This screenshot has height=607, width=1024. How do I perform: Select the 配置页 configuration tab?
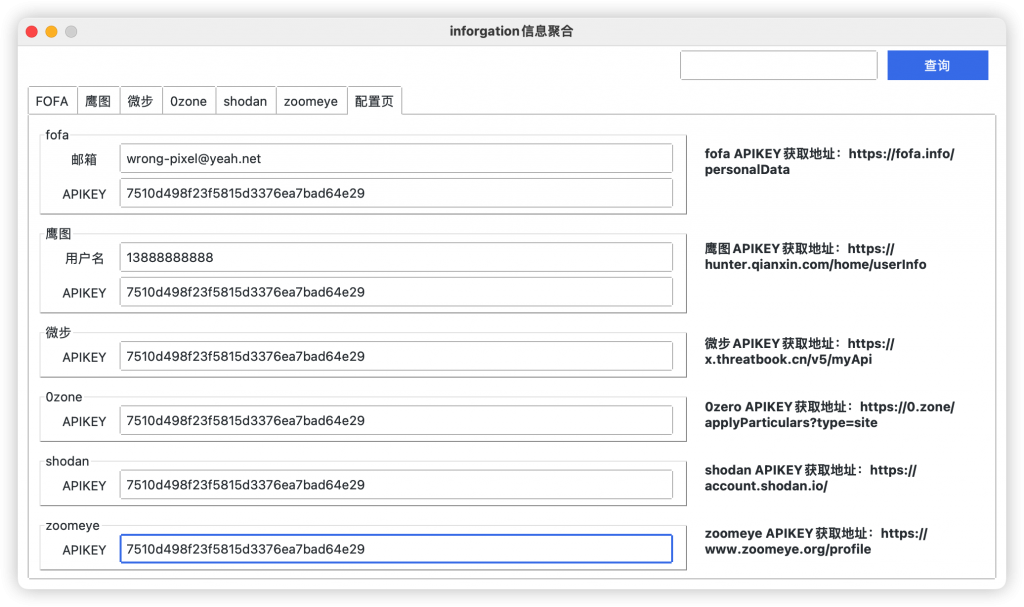click(x=374, y=100)
